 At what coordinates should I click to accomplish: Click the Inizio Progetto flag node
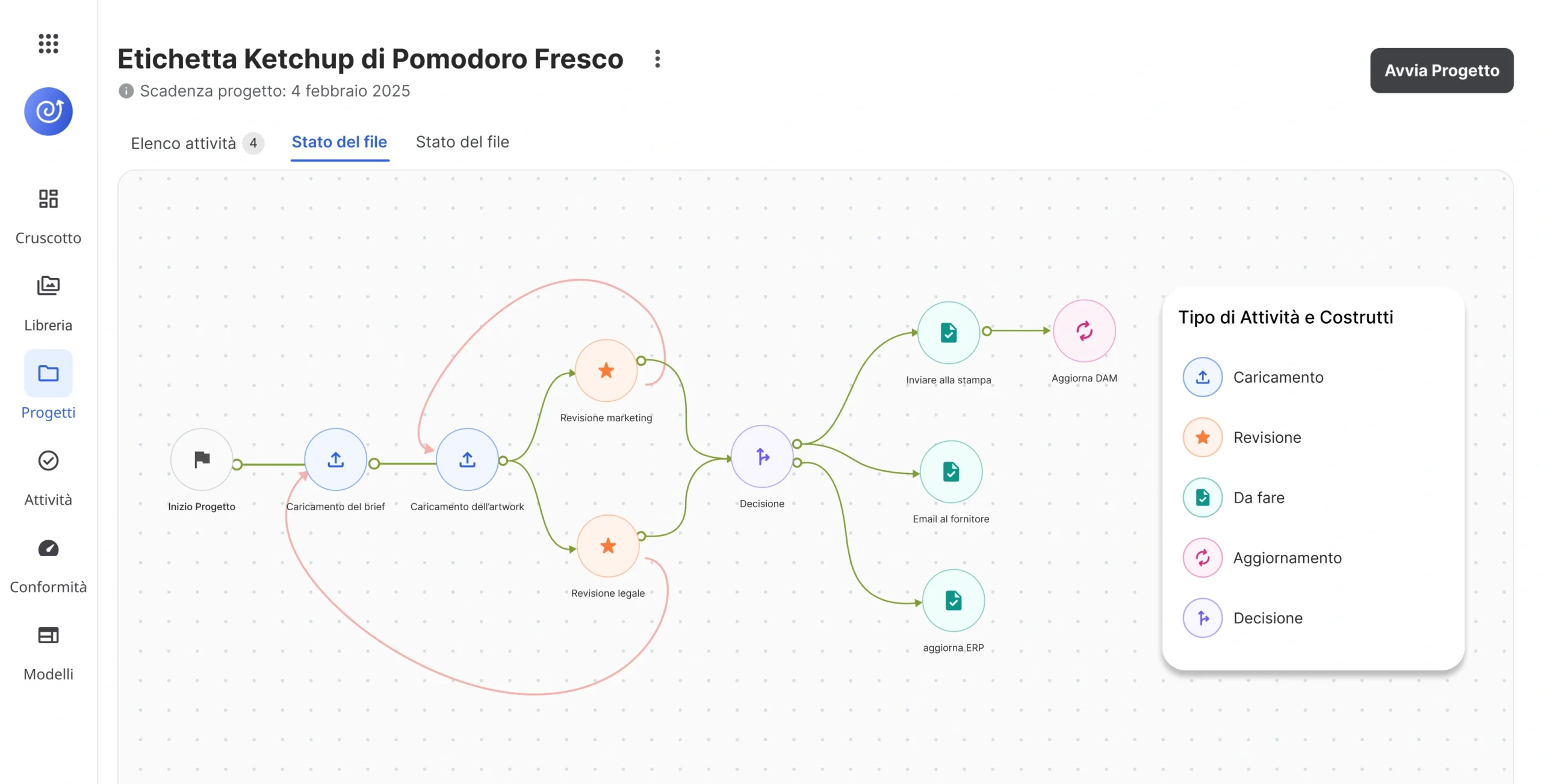[x=202, y=460]
